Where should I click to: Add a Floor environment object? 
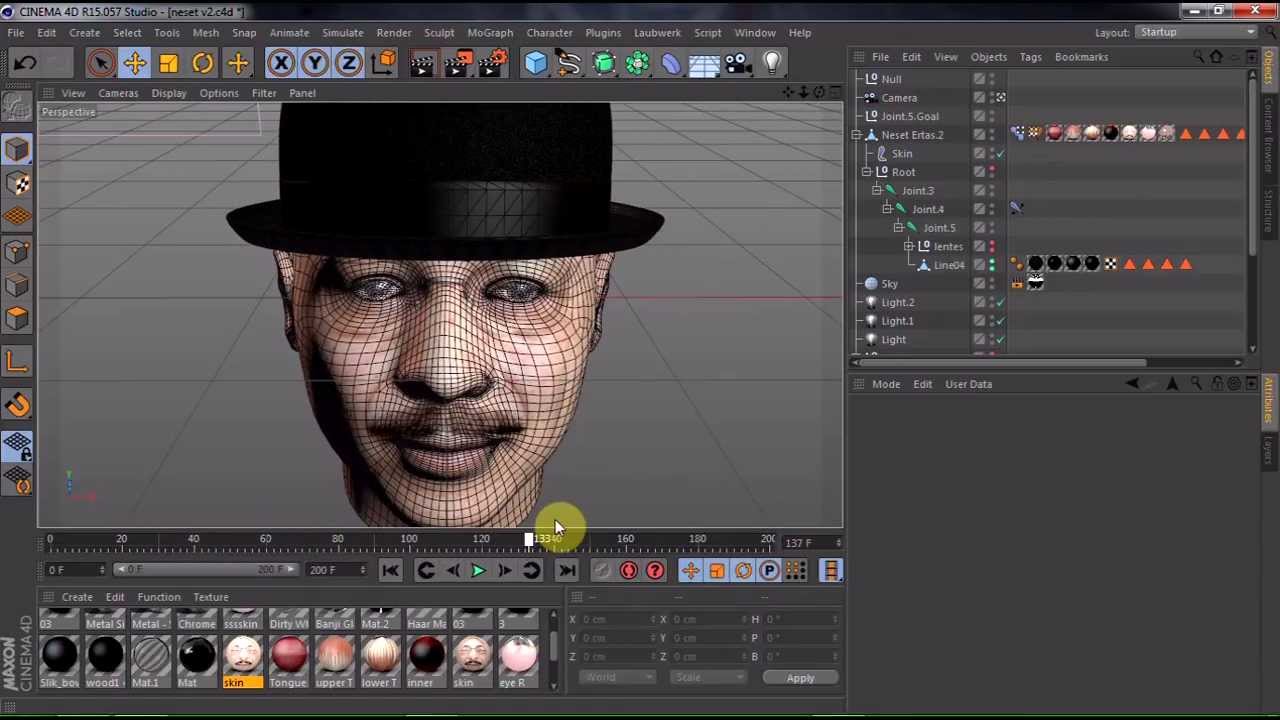[704, 64]
